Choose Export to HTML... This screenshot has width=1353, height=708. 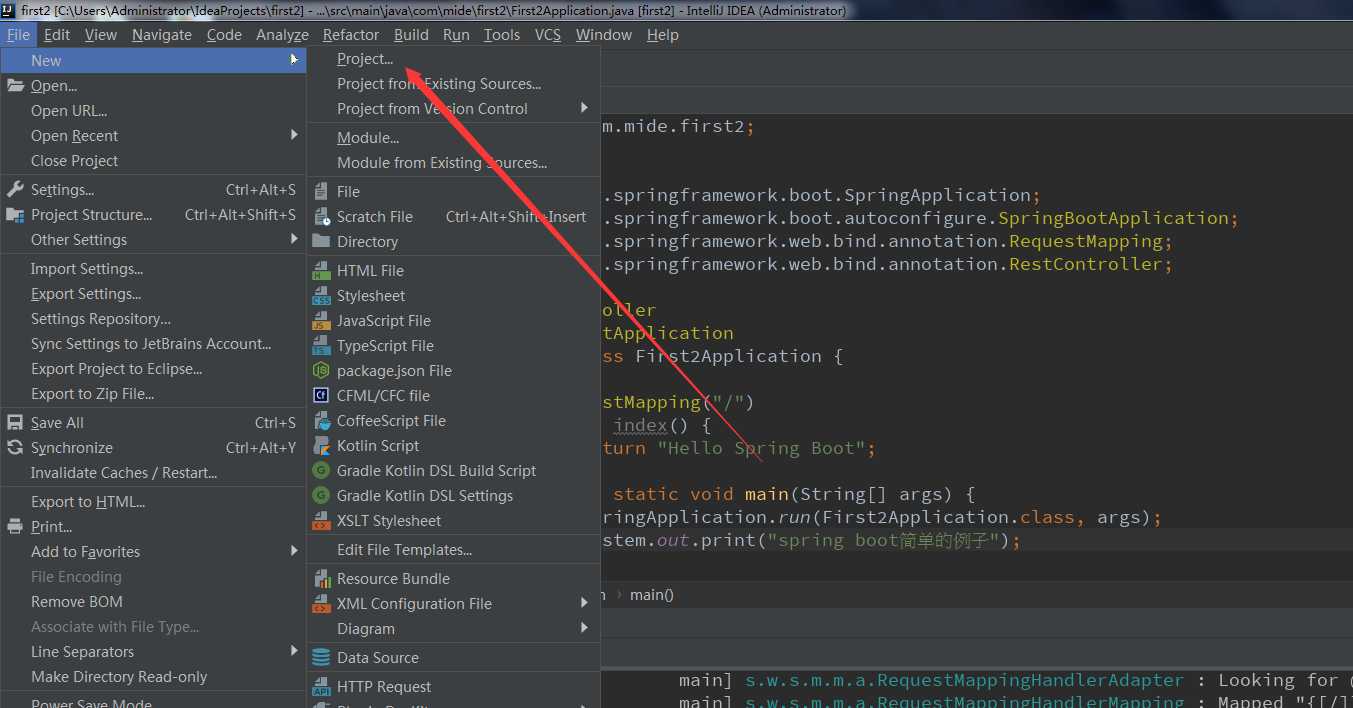click(153, 502)
